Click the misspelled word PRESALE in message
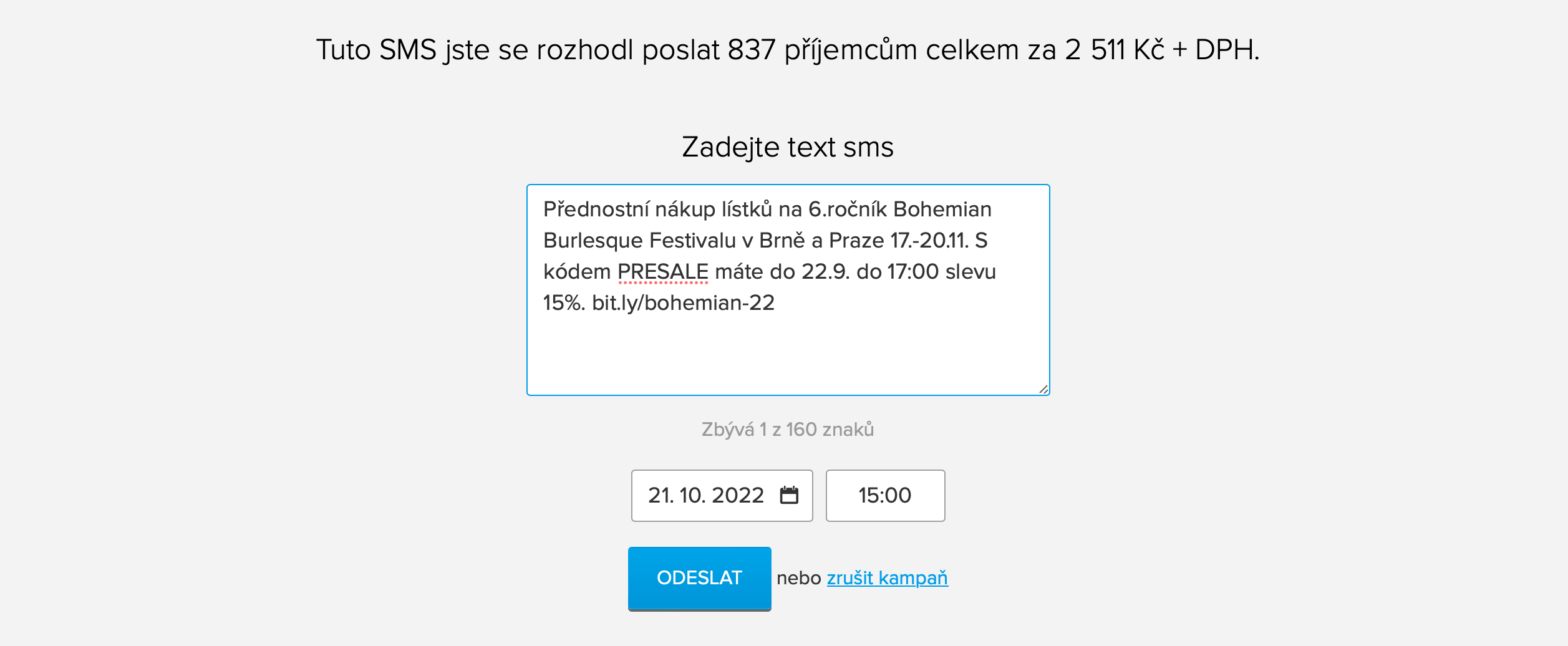 pos(662,272)
